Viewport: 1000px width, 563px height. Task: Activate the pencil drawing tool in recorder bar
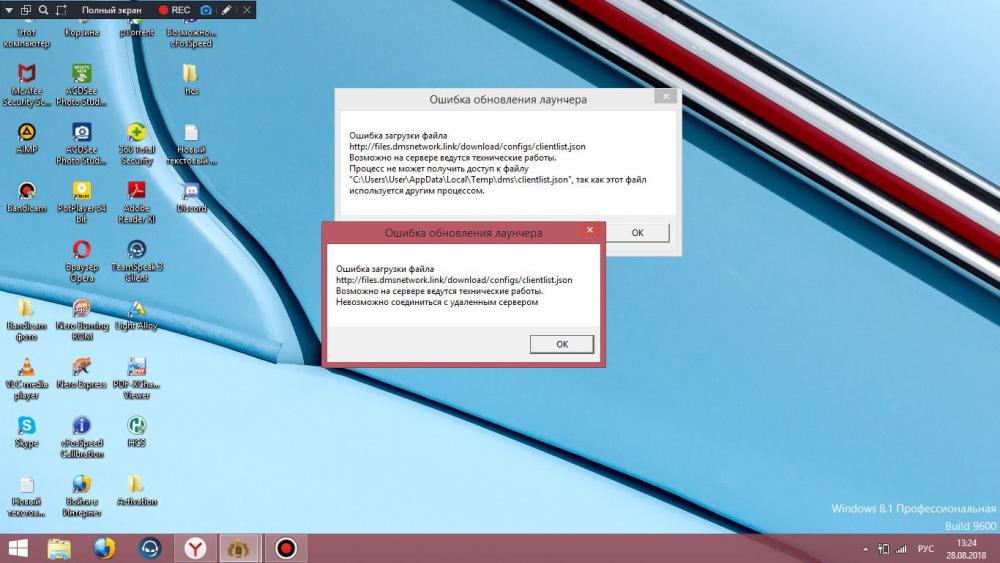(227, 10)
